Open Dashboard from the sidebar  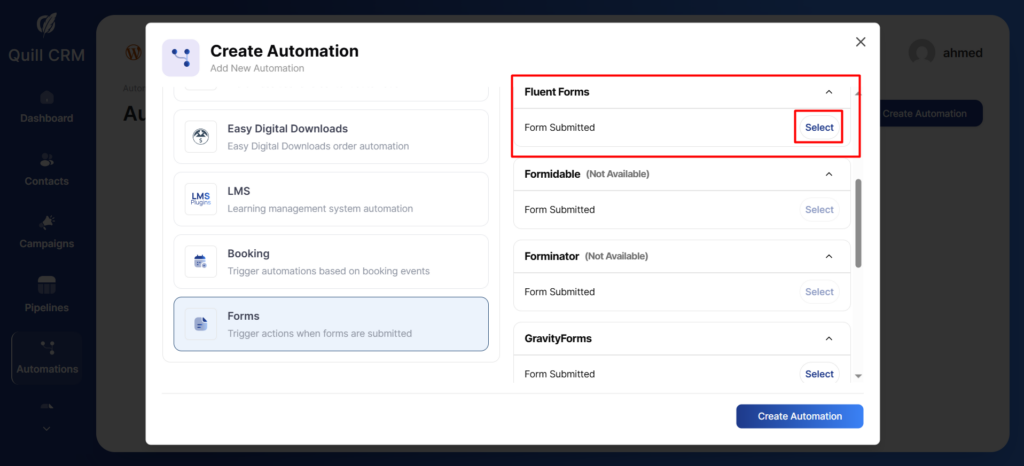point(46,106)
